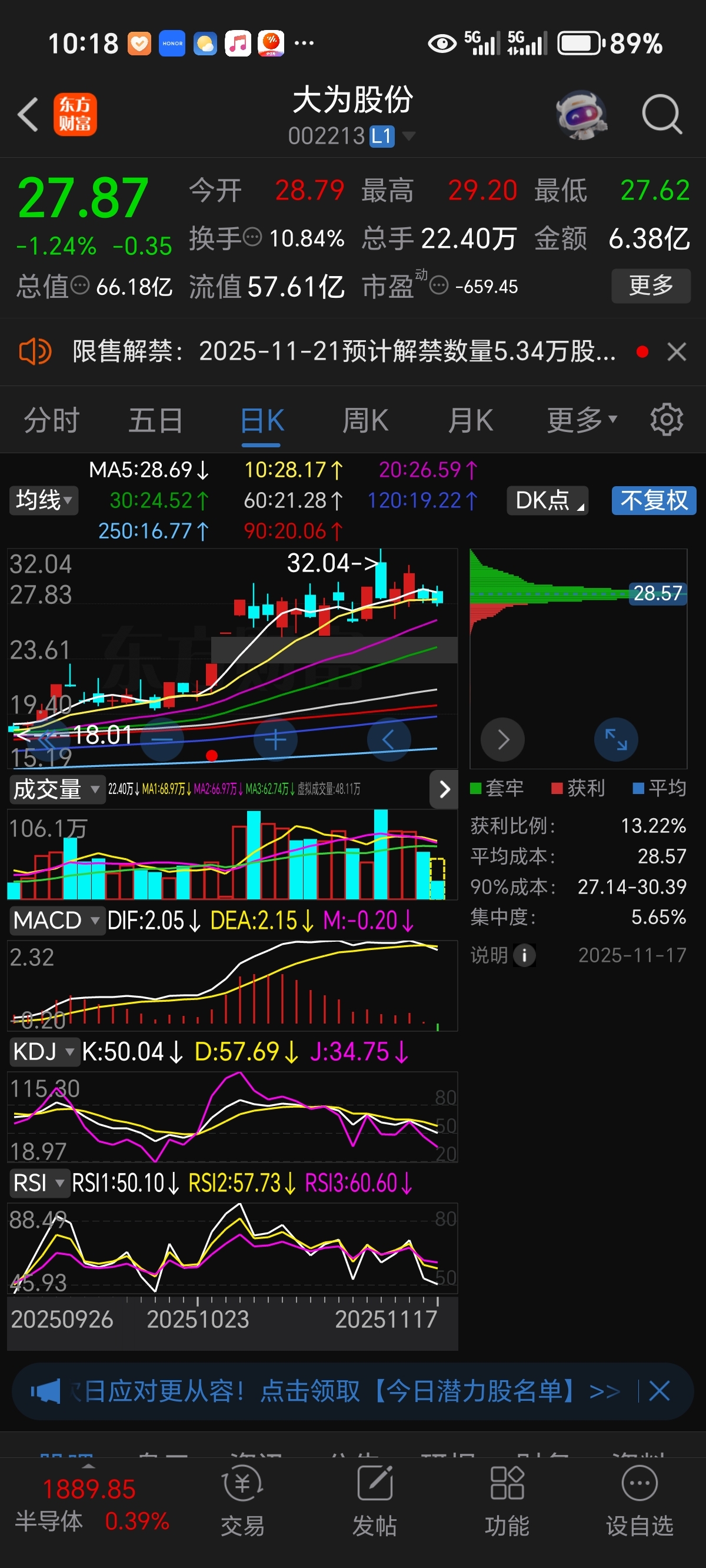706x1568 pixels.
Task: Tap the 更多 quote details button
Action: (651, 285)
